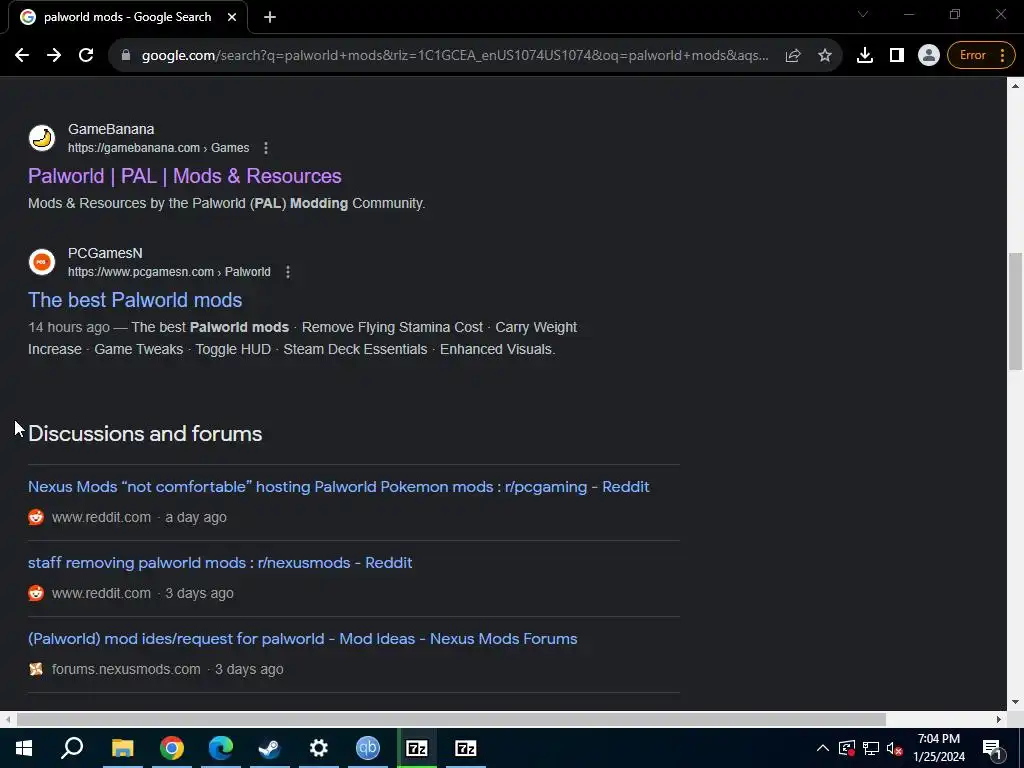Open mod ides/request Nexus Mods Forums link
This screenshot has height=768, width=1024.
pyautogui.click(x=302, y=639)
